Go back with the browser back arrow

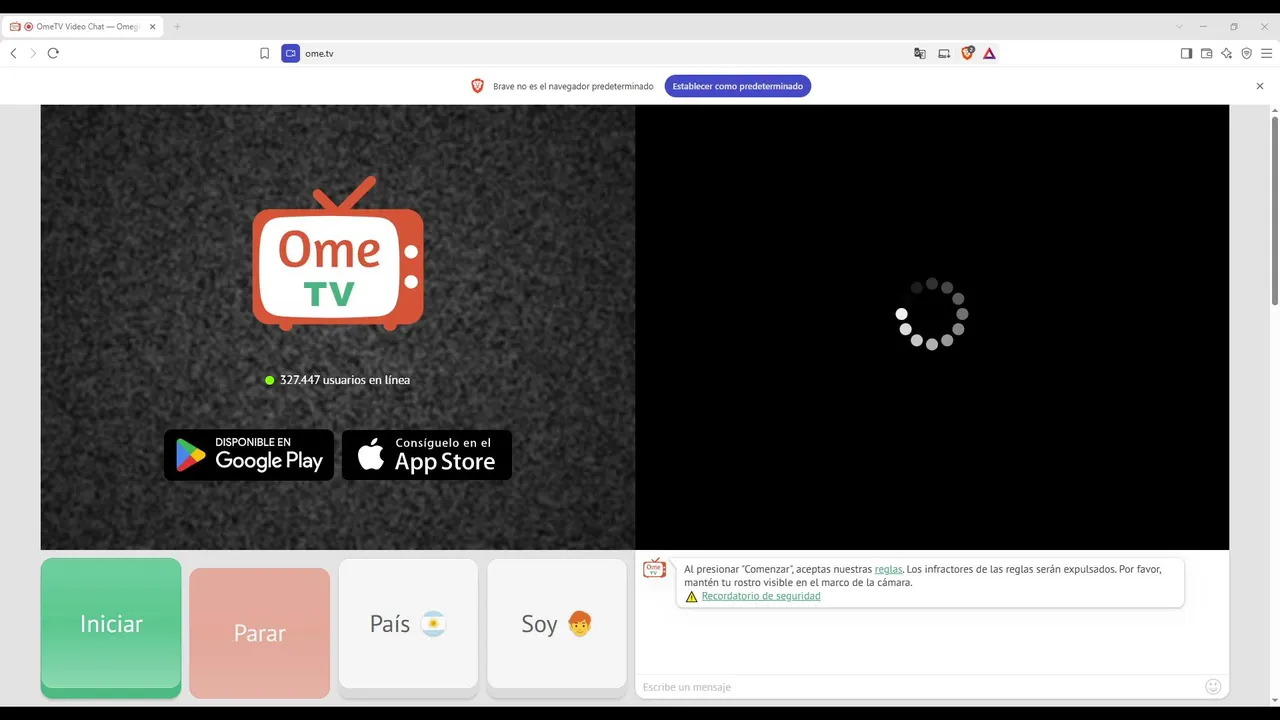coord(13,53)
